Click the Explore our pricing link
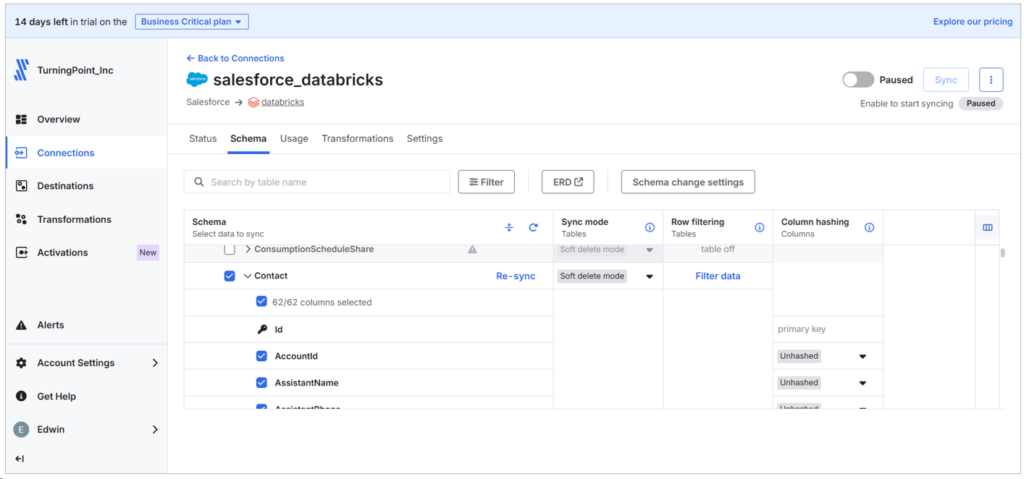Screen dimensions: 1024x479 click(972, 22)
